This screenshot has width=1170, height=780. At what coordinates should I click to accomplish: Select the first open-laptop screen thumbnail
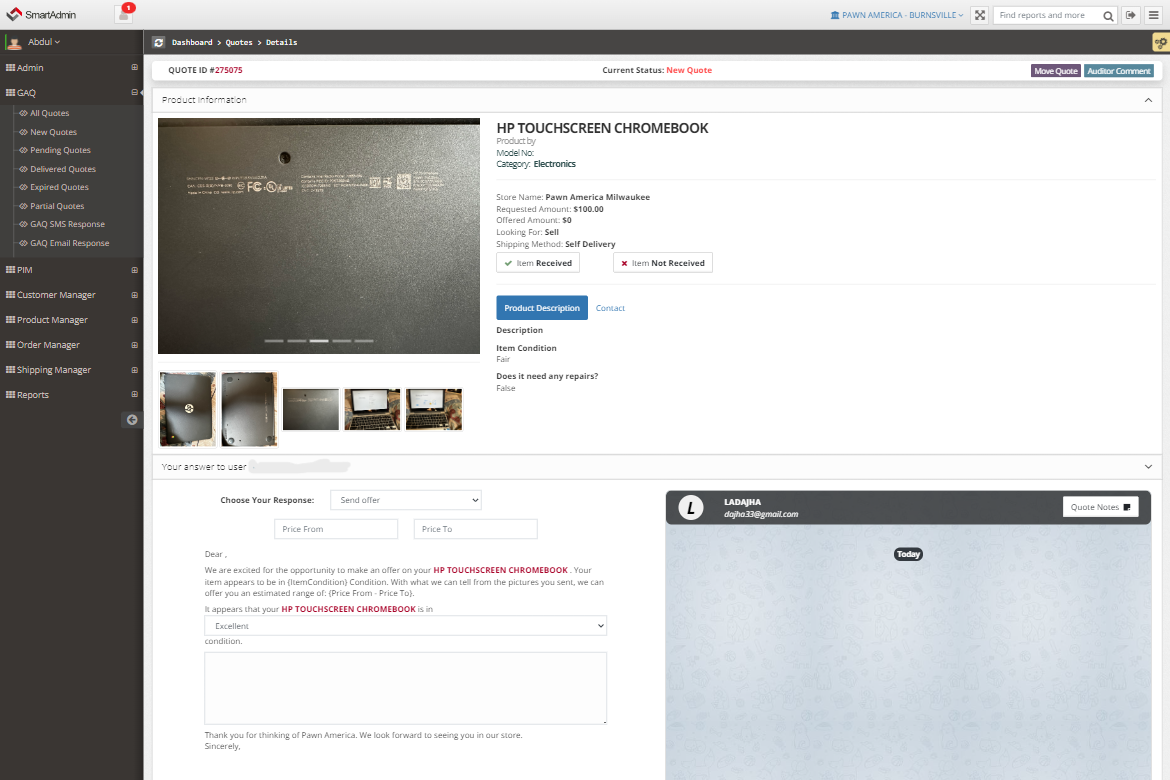pos(372,410)
